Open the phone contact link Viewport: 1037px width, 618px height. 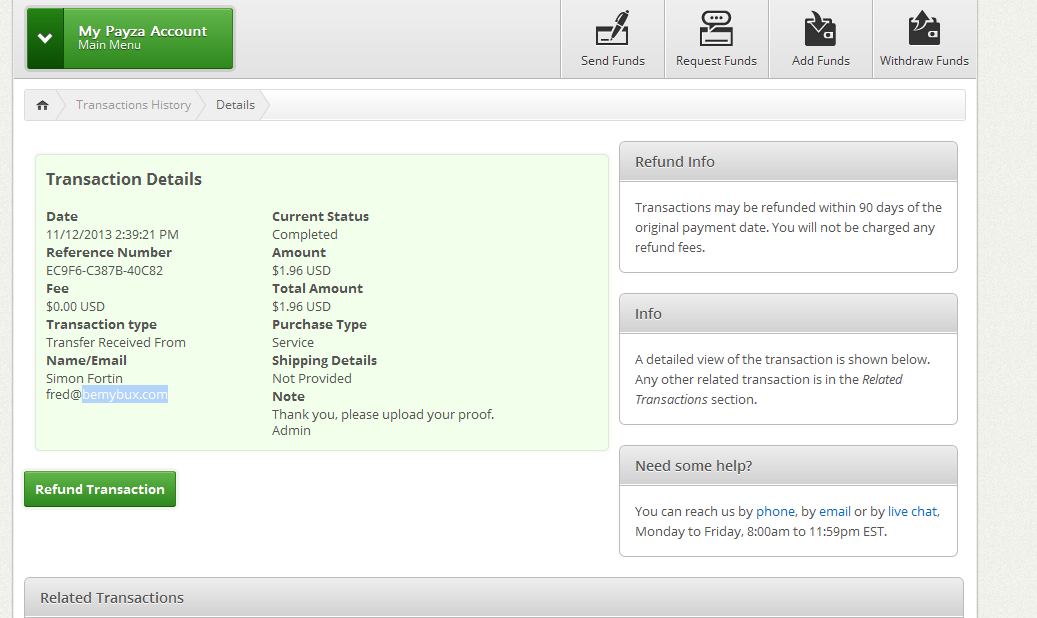[x=776, y=511]
